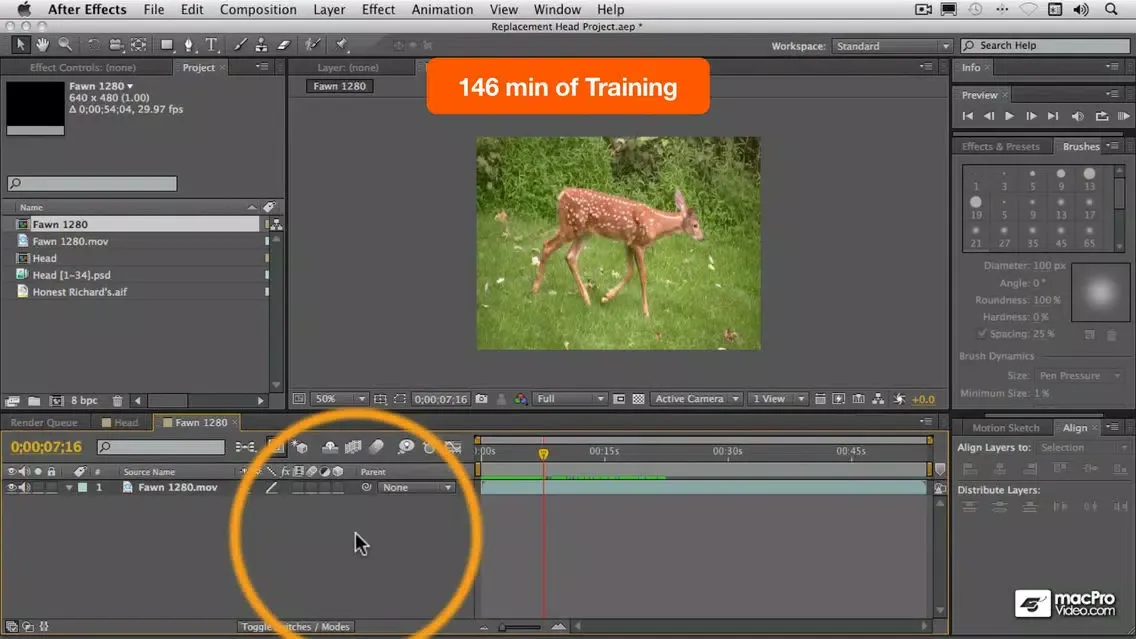Open the Graph Editor in timeline

454,447
